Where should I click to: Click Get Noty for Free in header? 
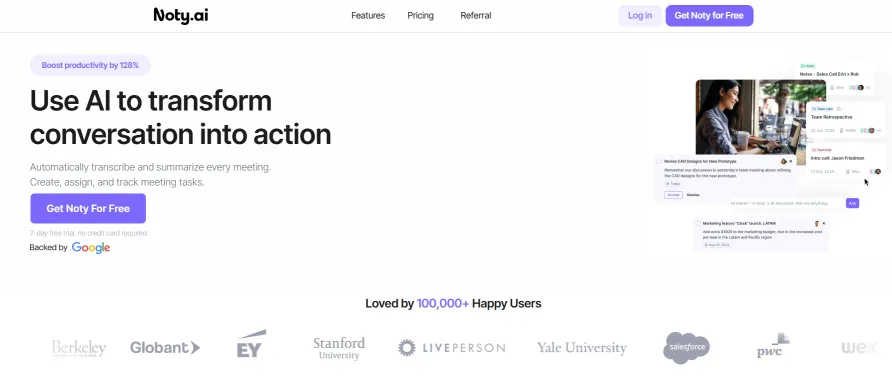coord(709,16)
